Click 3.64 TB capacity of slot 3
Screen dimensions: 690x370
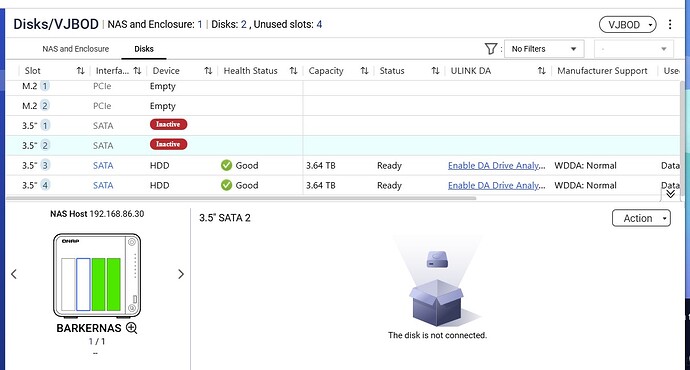point(320,165)
